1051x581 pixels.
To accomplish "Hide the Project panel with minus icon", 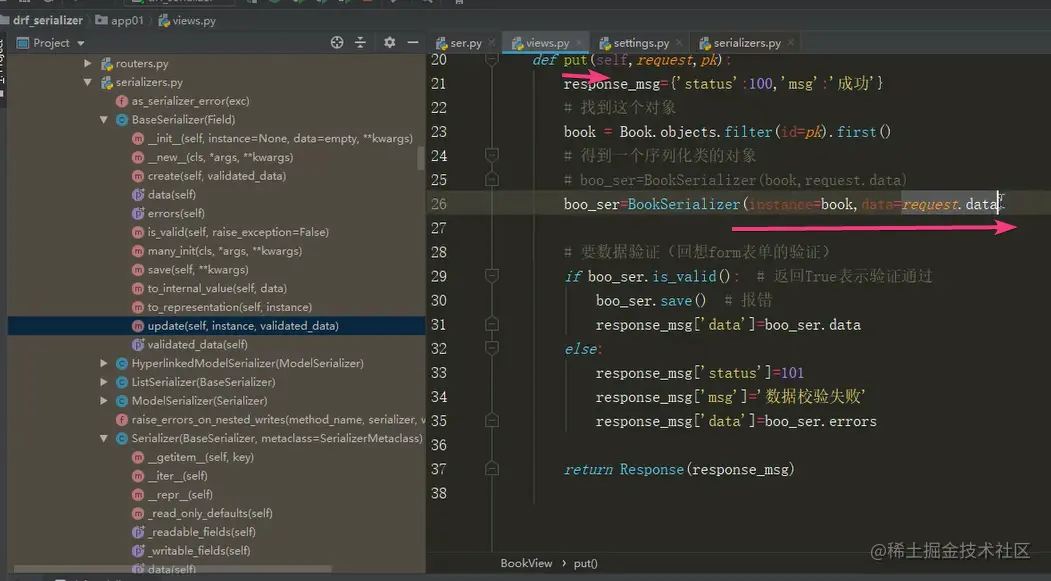I will point(413,43).
